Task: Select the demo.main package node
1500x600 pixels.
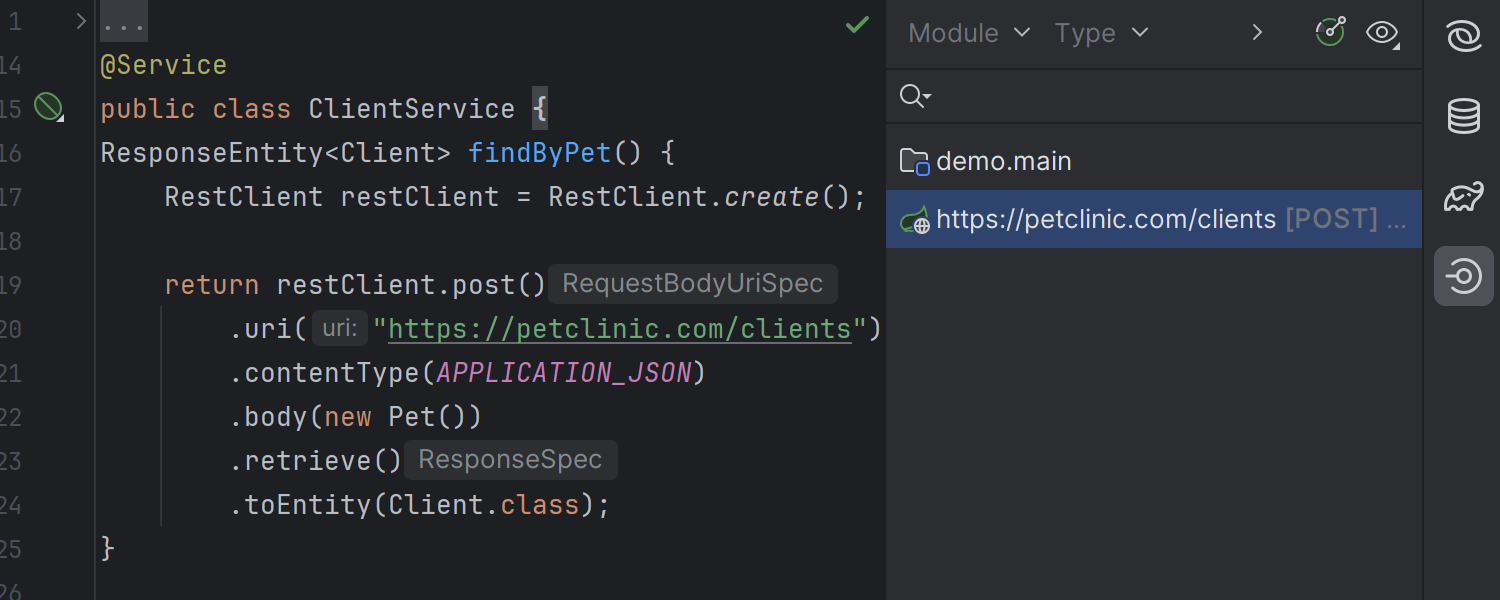Action: click(1003, 160)
